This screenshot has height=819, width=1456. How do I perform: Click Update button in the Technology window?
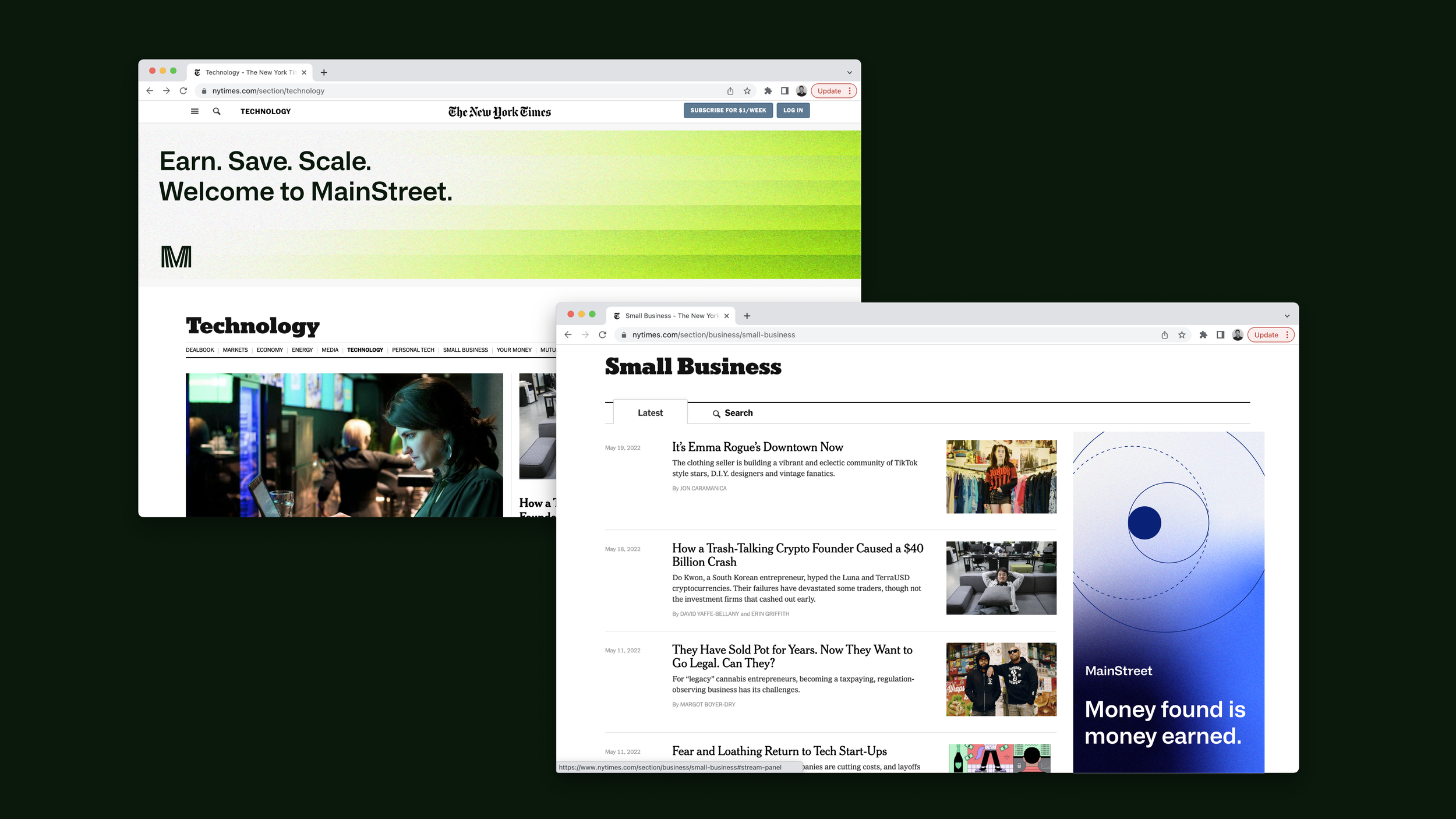[x=829, y=91]
